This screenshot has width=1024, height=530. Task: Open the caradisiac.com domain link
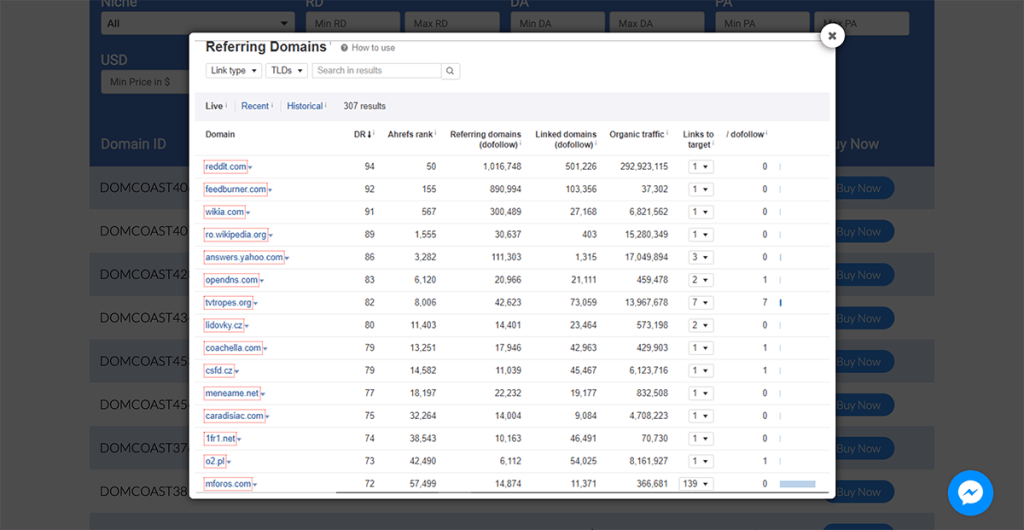tap(234, 416)
